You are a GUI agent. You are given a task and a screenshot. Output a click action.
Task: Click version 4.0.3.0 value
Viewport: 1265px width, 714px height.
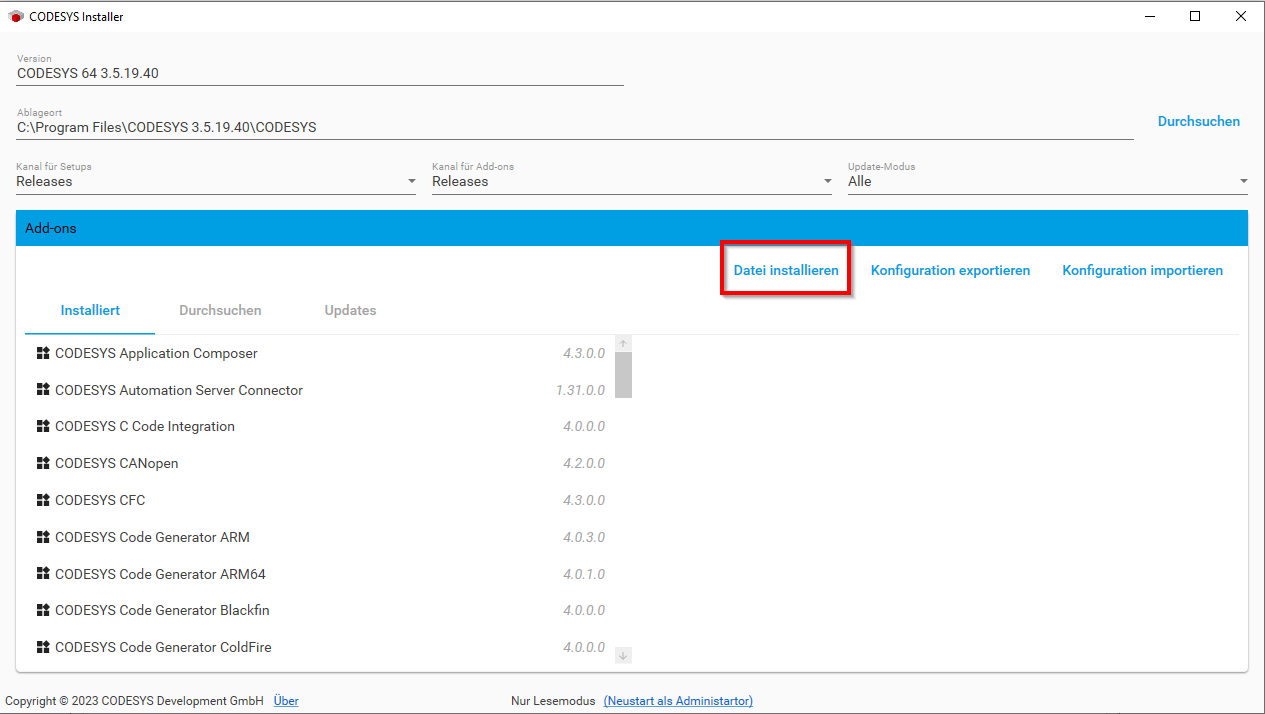coord(584,537)
